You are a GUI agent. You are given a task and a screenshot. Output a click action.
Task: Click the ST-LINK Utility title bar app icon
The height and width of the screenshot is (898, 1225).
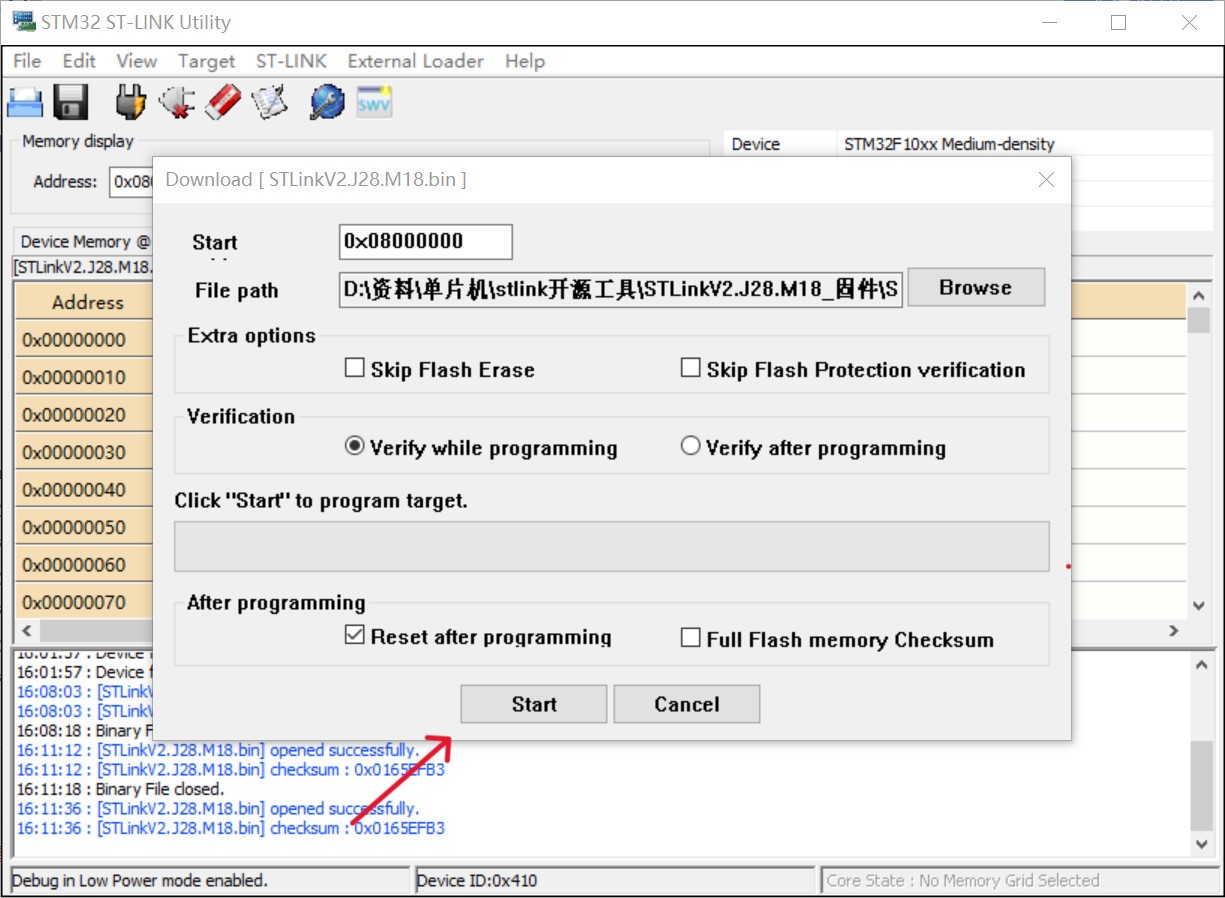coord(23,21)
